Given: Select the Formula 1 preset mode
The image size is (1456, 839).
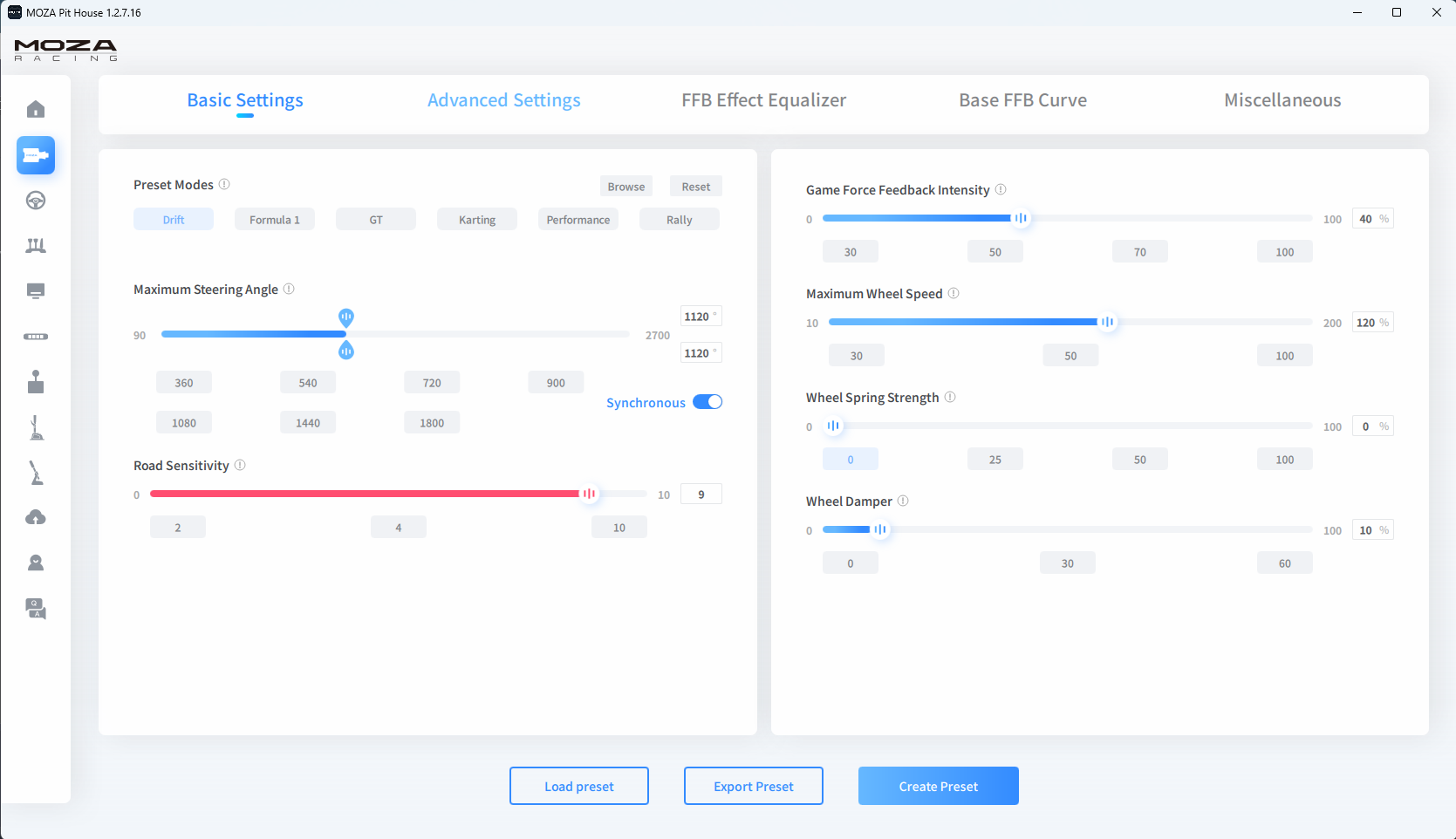Looking at the screenshot, I should coord(275,220).
